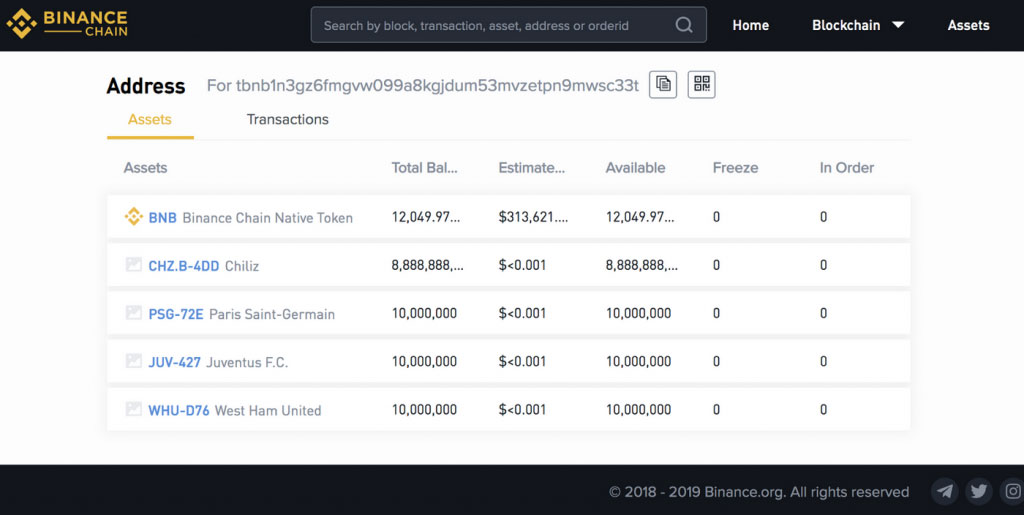Open the Twitter icon in footer
Viewport: 1024px width, 515px height.
point(979,492)
